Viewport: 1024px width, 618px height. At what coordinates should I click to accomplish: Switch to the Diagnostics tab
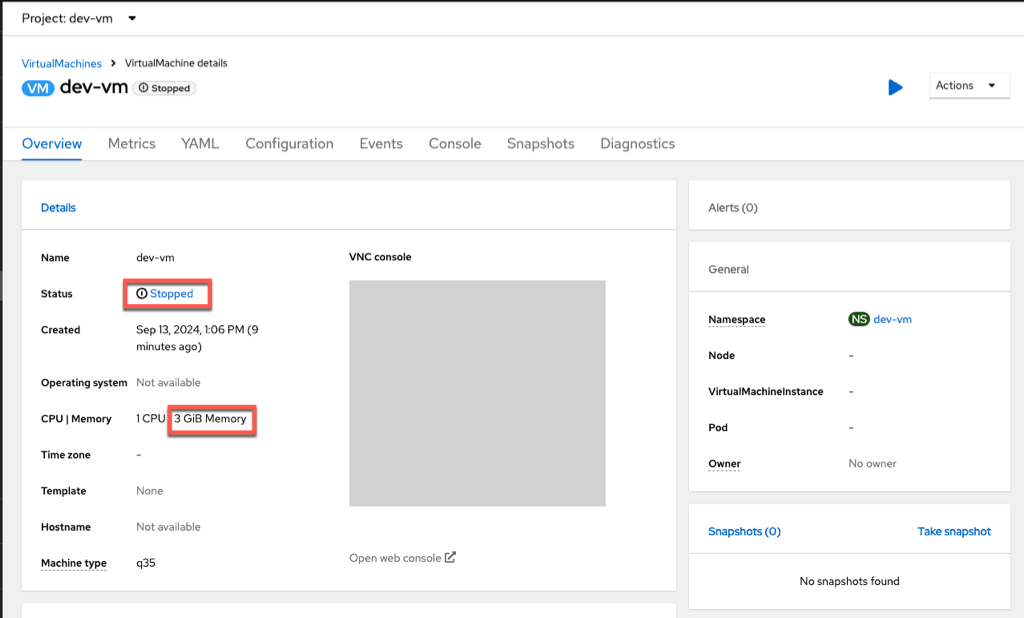pyautogui.click(x=637, y=143)
